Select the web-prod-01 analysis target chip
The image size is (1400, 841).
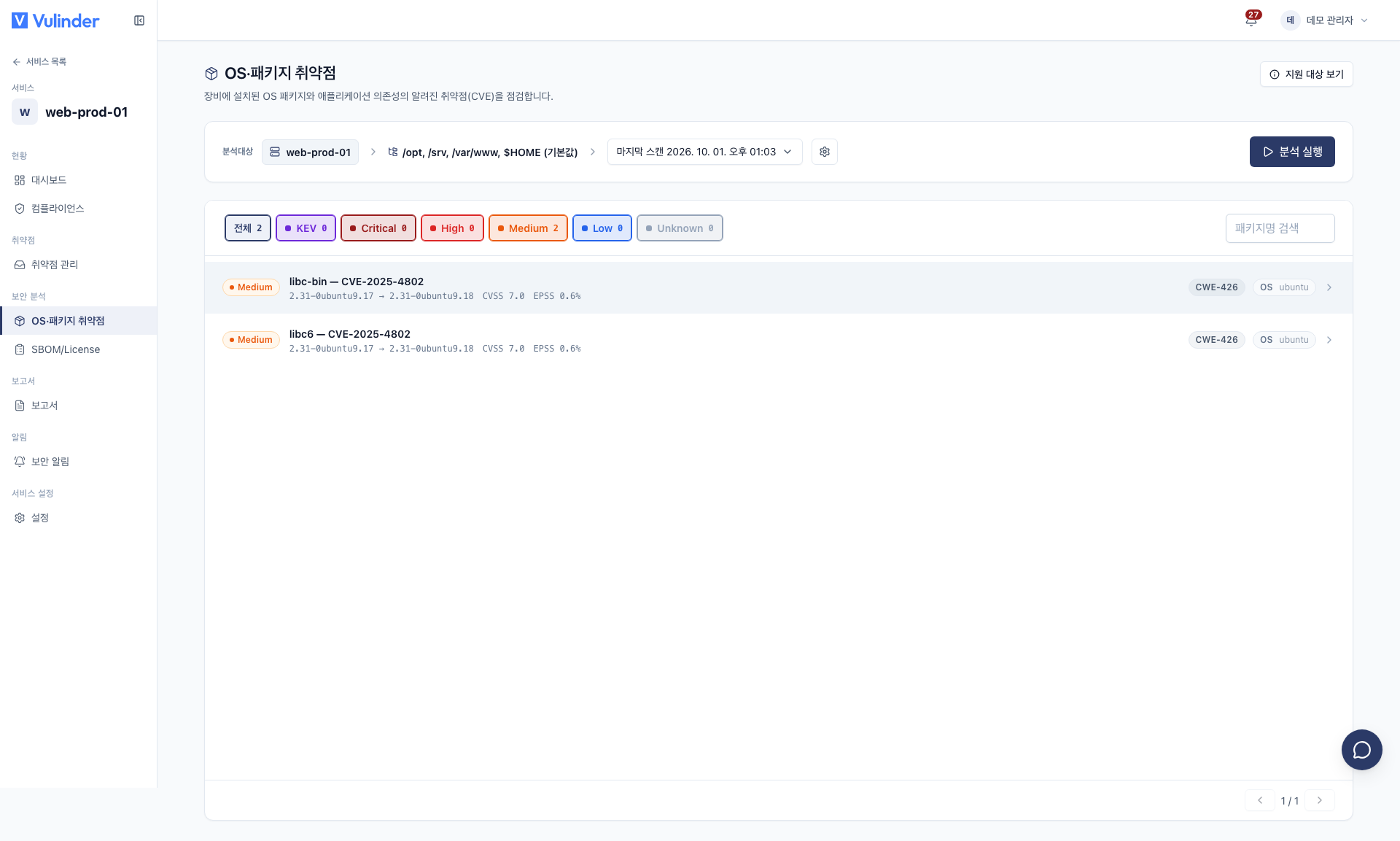click(x=310, y=152)
